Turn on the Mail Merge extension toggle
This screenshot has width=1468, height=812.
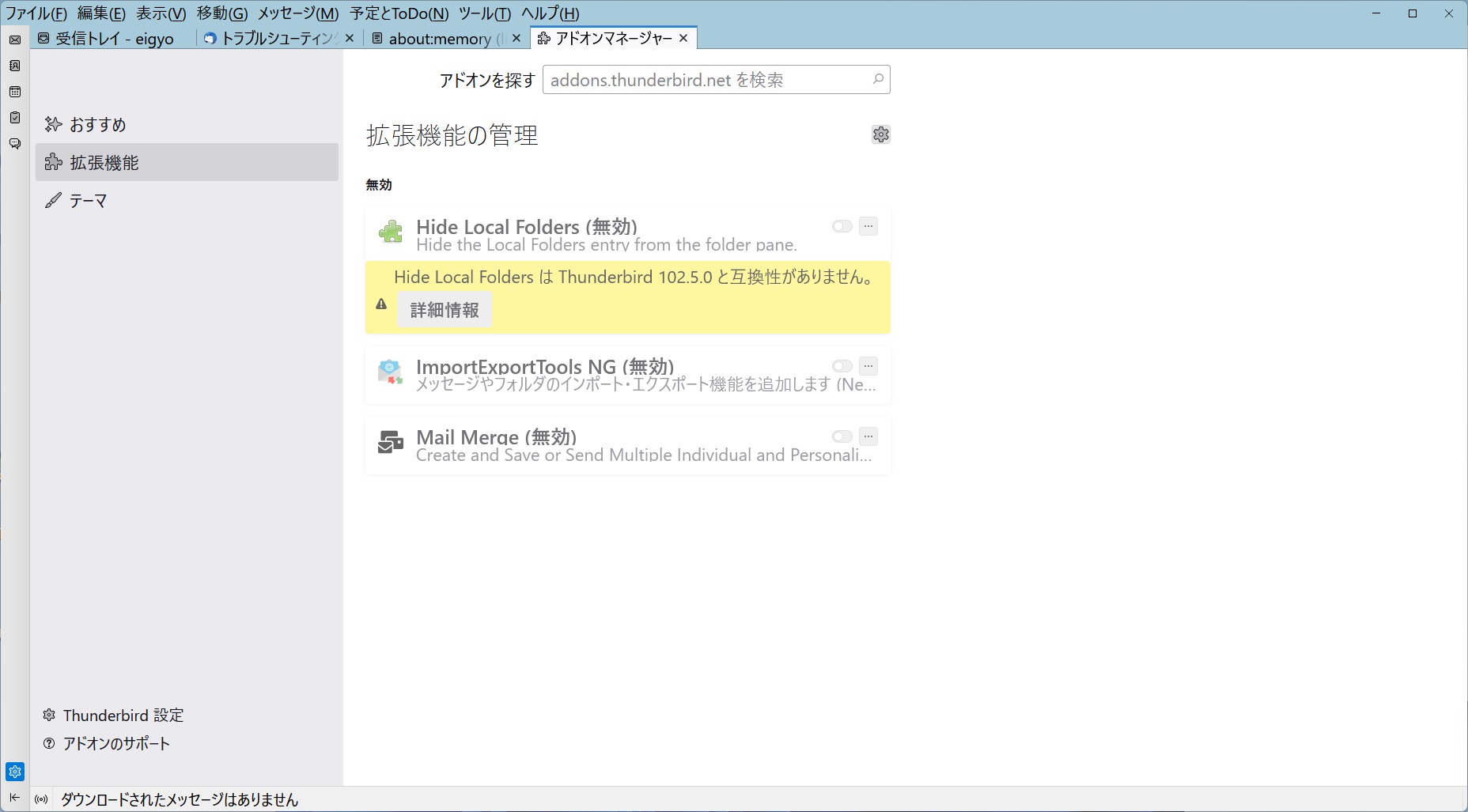click(x=842, y=436)
